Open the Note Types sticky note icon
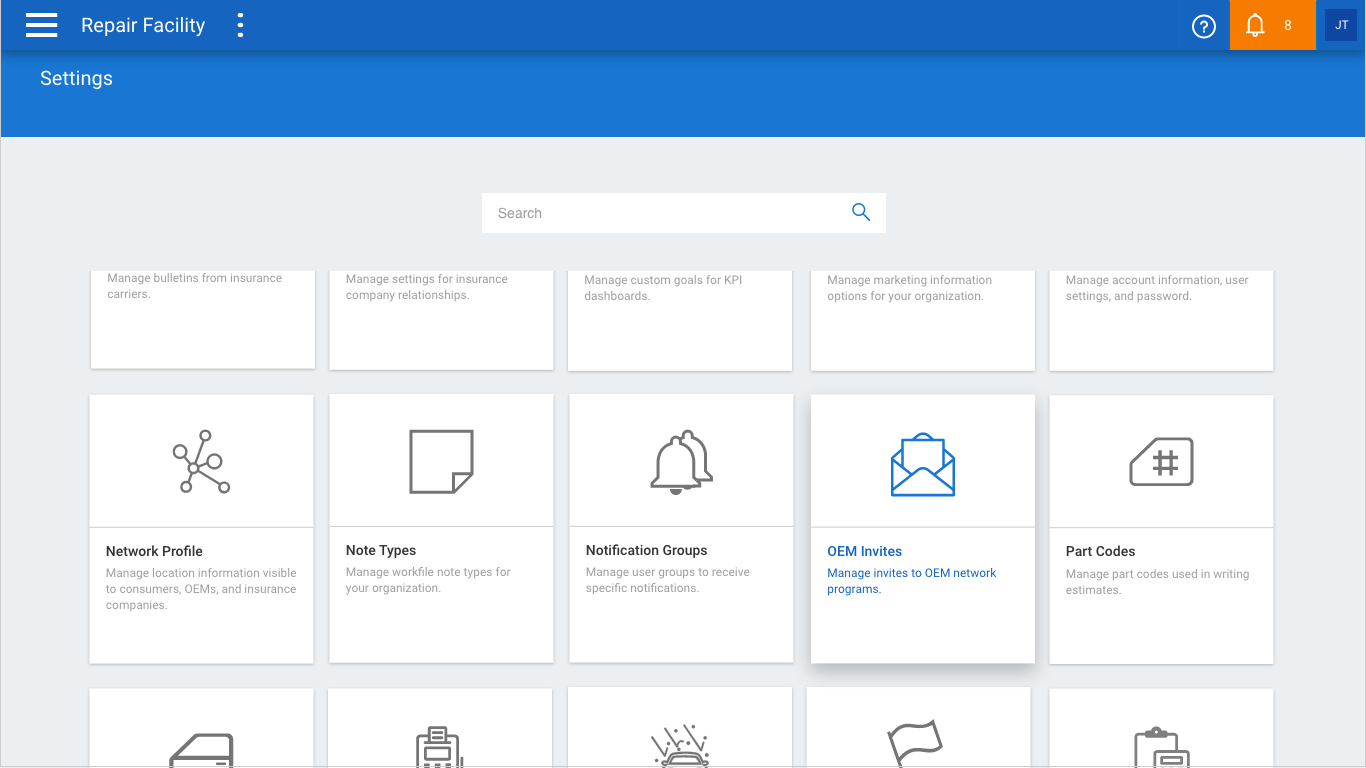The height and width of the screenshot is (768, 1366). (441, 462)
